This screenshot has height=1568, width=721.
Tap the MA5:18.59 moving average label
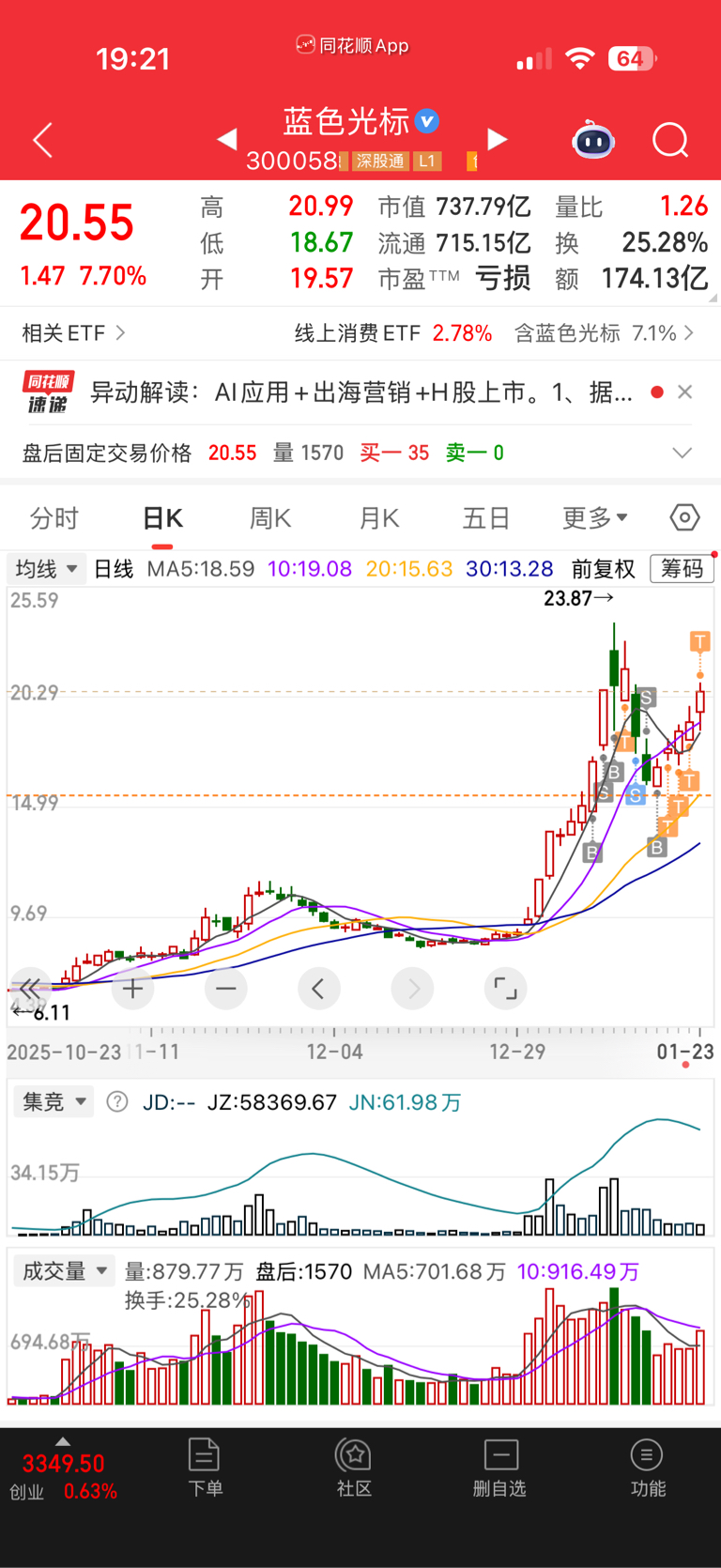tap(201, 569)
